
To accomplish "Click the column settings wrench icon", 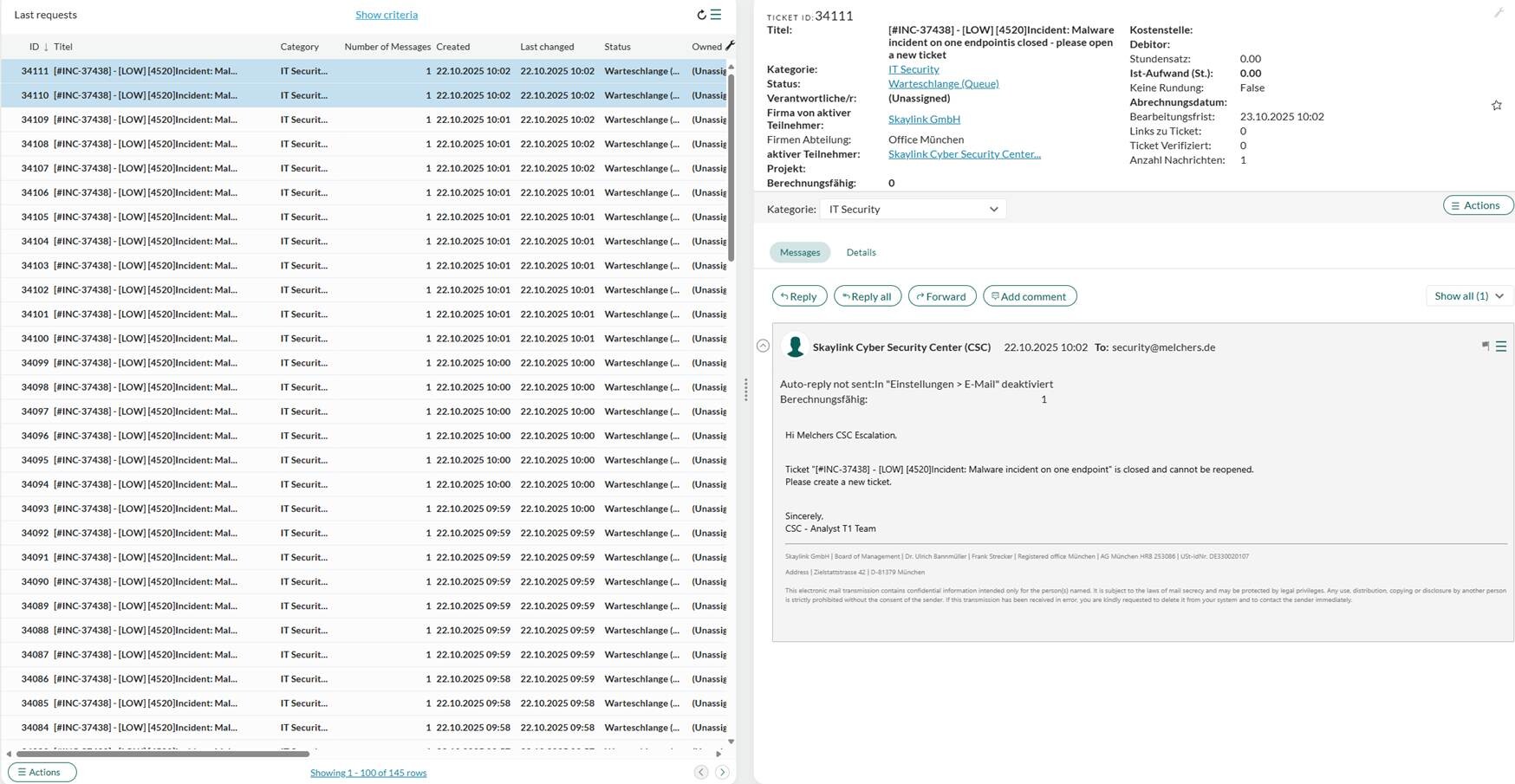I will pyautogui.click(x=730, y=46).
